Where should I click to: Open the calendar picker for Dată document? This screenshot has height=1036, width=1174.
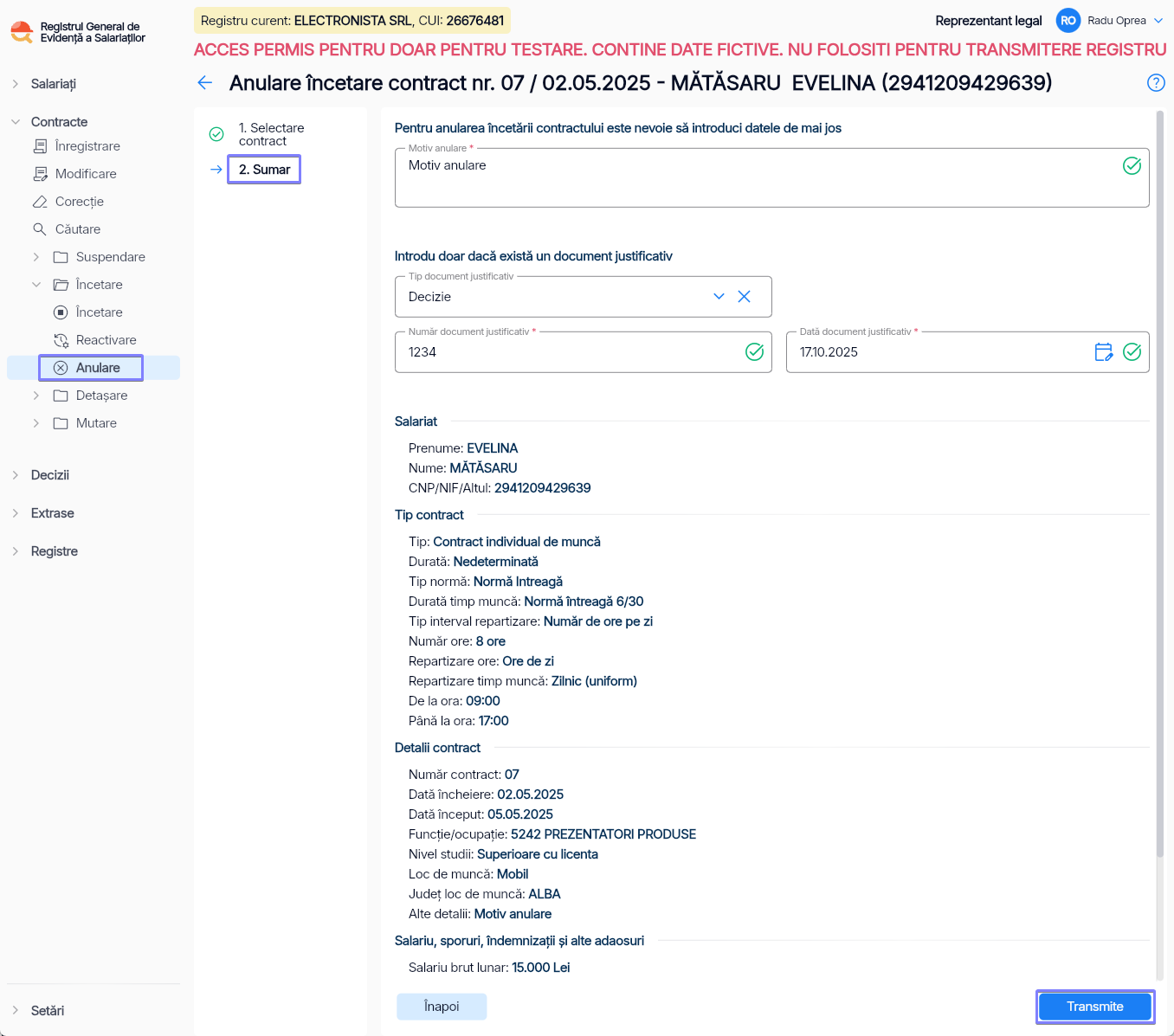tap(1104, 352)
